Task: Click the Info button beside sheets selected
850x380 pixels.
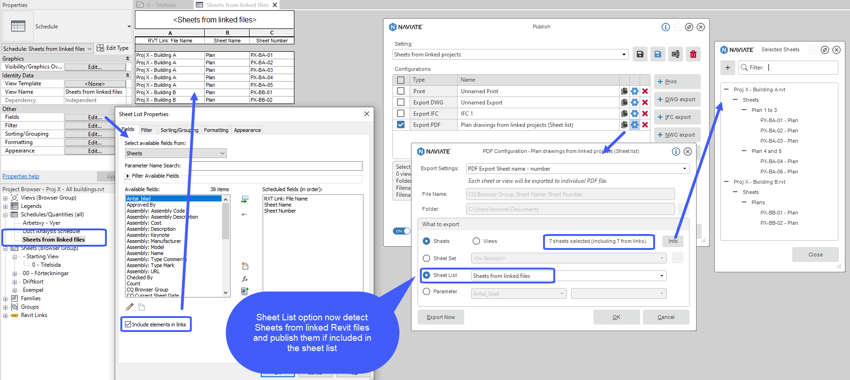Action: [x=673, y=241]
